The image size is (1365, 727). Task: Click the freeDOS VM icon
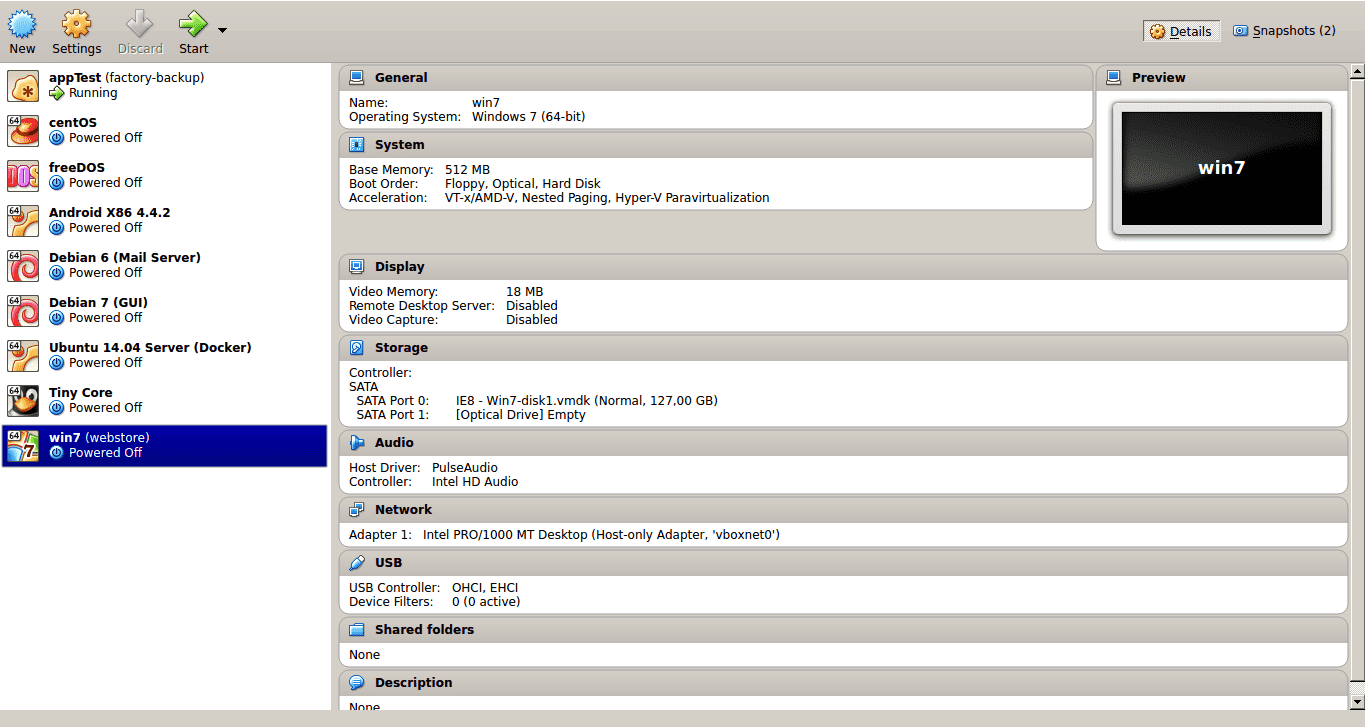pyautogui.click(x=23, y=175)
